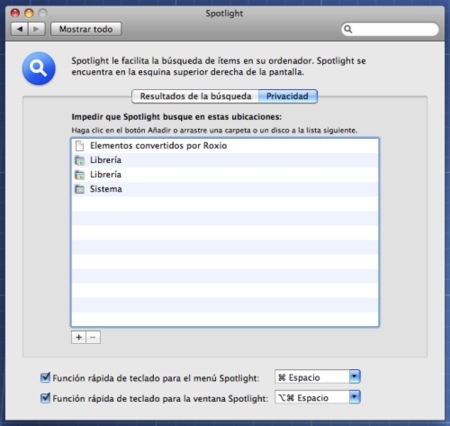Click the plus button to add location
450x426 pixels.
click(79, 337)
